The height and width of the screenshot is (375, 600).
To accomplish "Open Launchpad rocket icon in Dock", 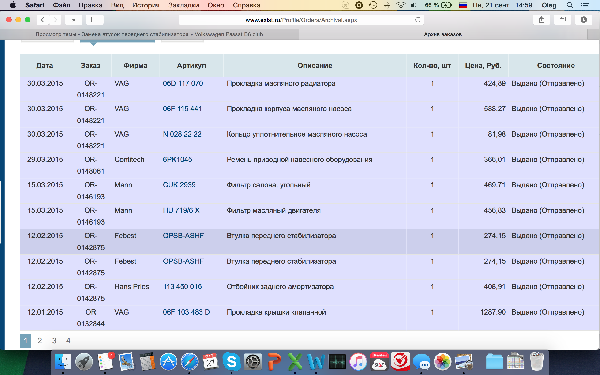I will tap(84, 362).
